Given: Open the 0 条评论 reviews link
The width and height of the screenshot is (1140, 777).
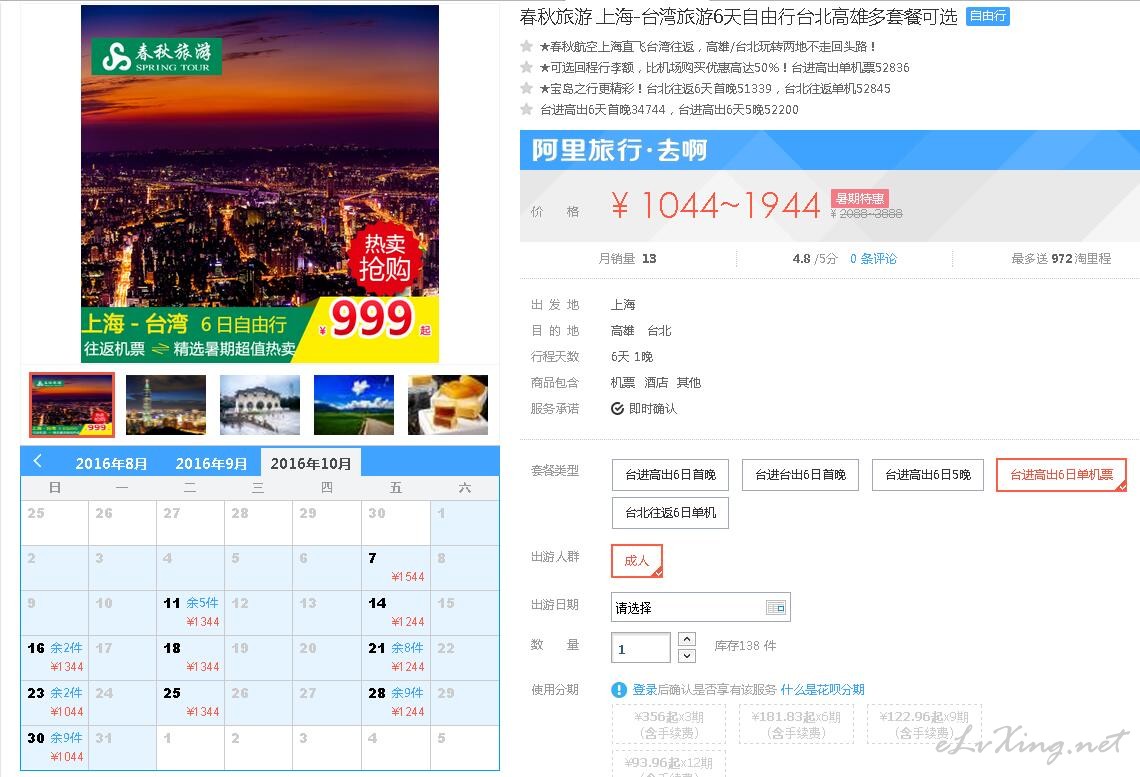Looking at the screenshot, I should click(873, 259).
